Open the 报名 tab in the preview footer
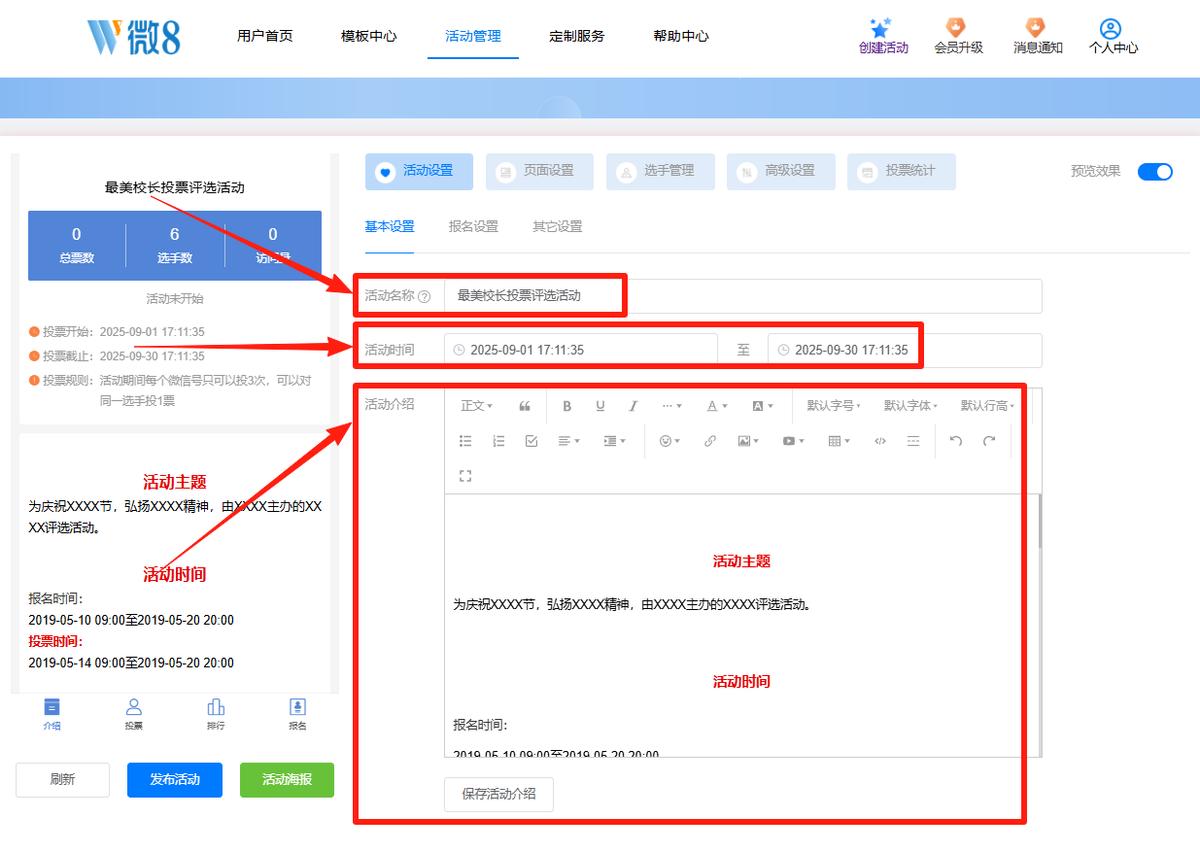Image resolution: width=1200 pixels, height=846 pixels. click(297, 714)
